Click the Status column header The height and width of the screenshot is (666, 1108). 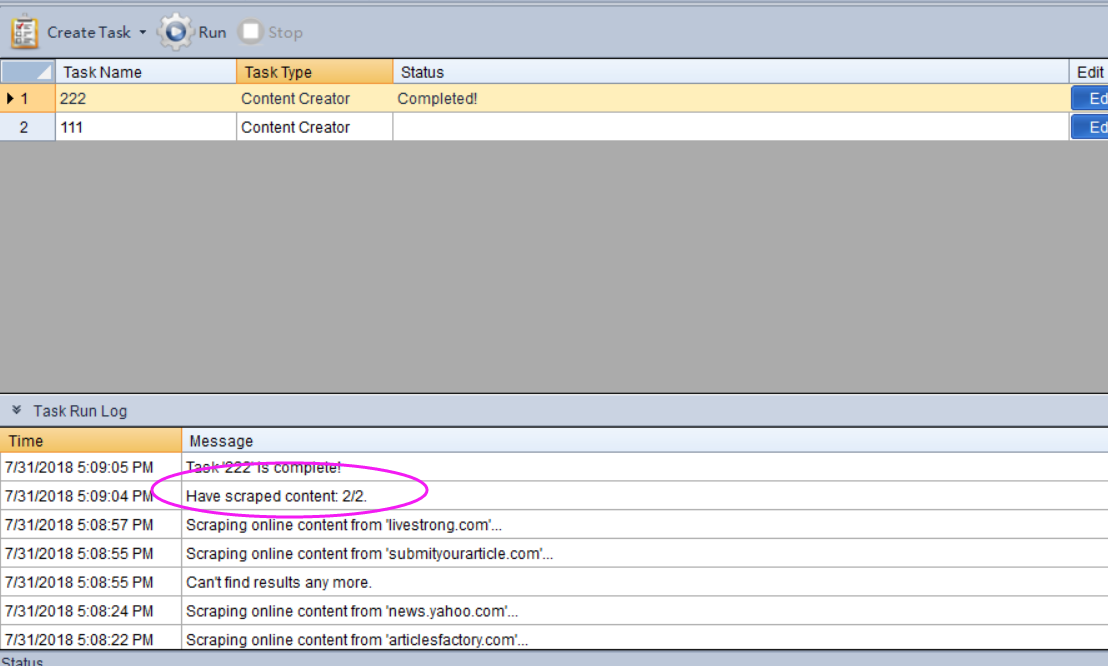(730, 72)
